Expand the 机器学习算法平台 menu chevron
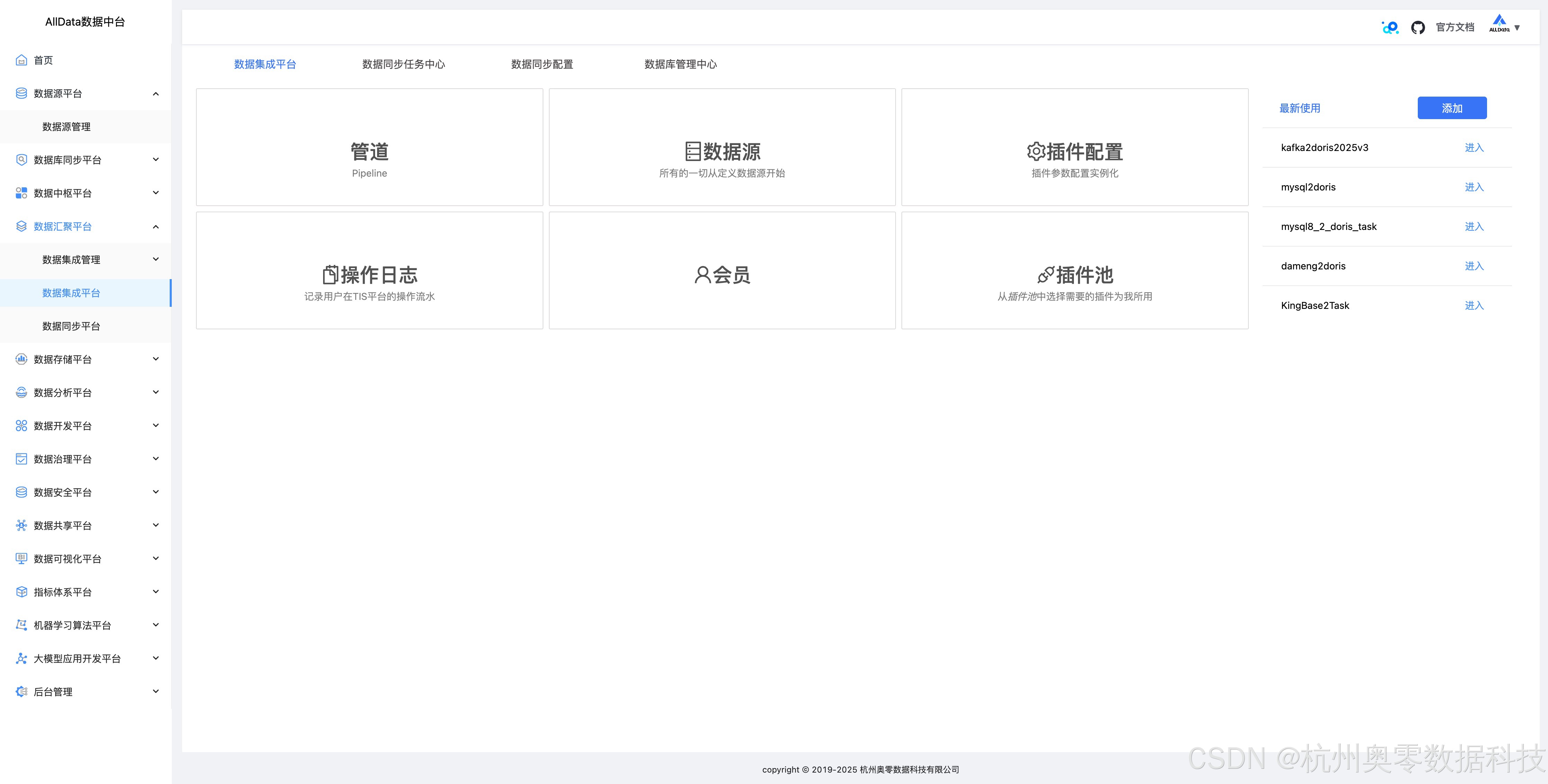This screenshot has width=1548, height=784. pyautogui.click(x=155, y=625)
